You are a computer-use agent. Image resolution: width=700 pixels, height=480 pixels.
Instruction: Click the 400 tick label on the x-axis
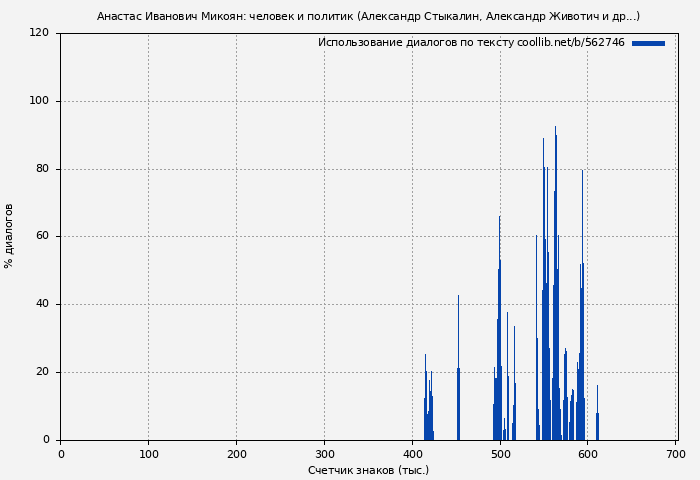pos(412,454)
